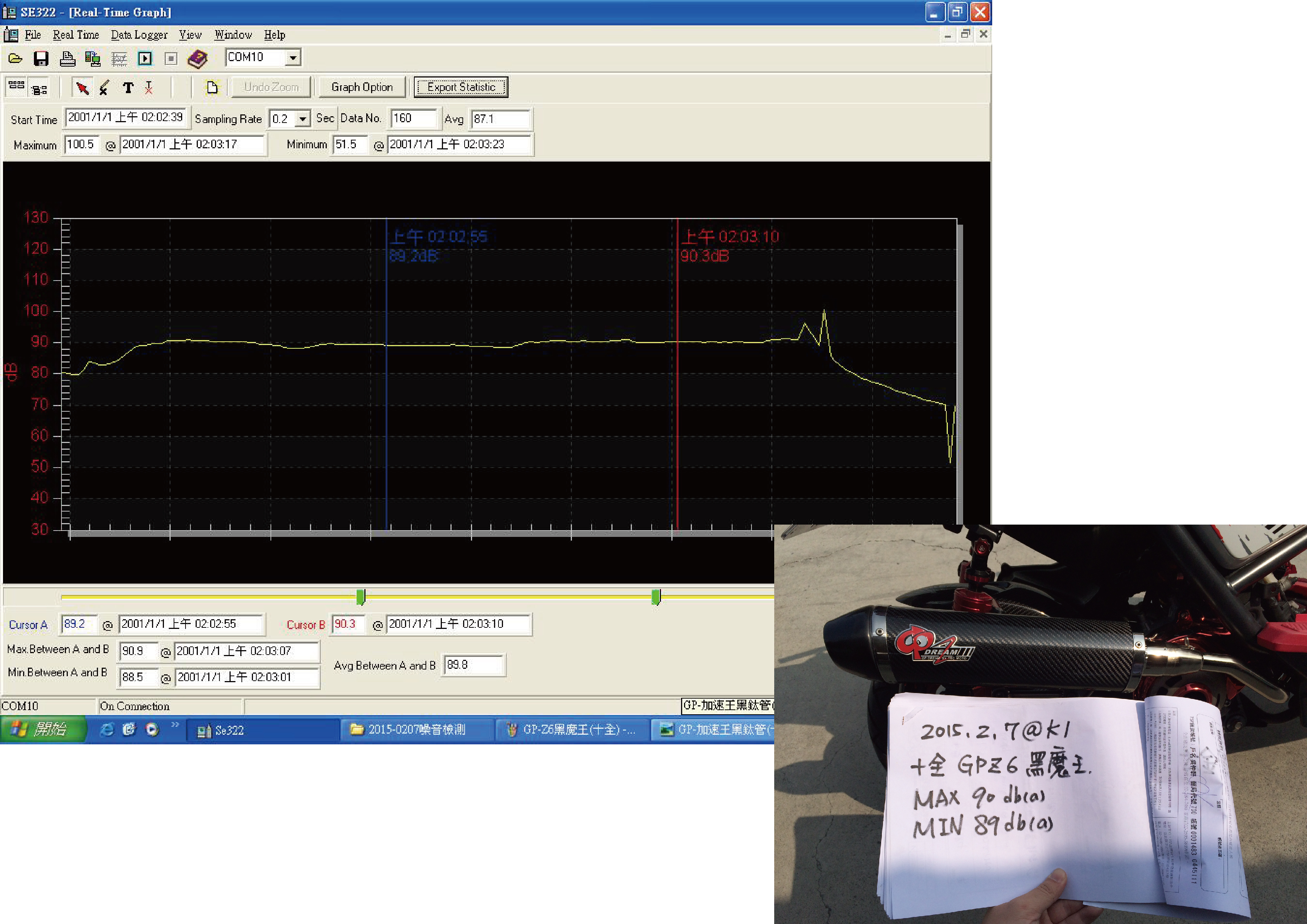Click the 'On Connection' status bar text
Image resolution: width=1307 pixels, height=924 pixels.
point(135,706)
